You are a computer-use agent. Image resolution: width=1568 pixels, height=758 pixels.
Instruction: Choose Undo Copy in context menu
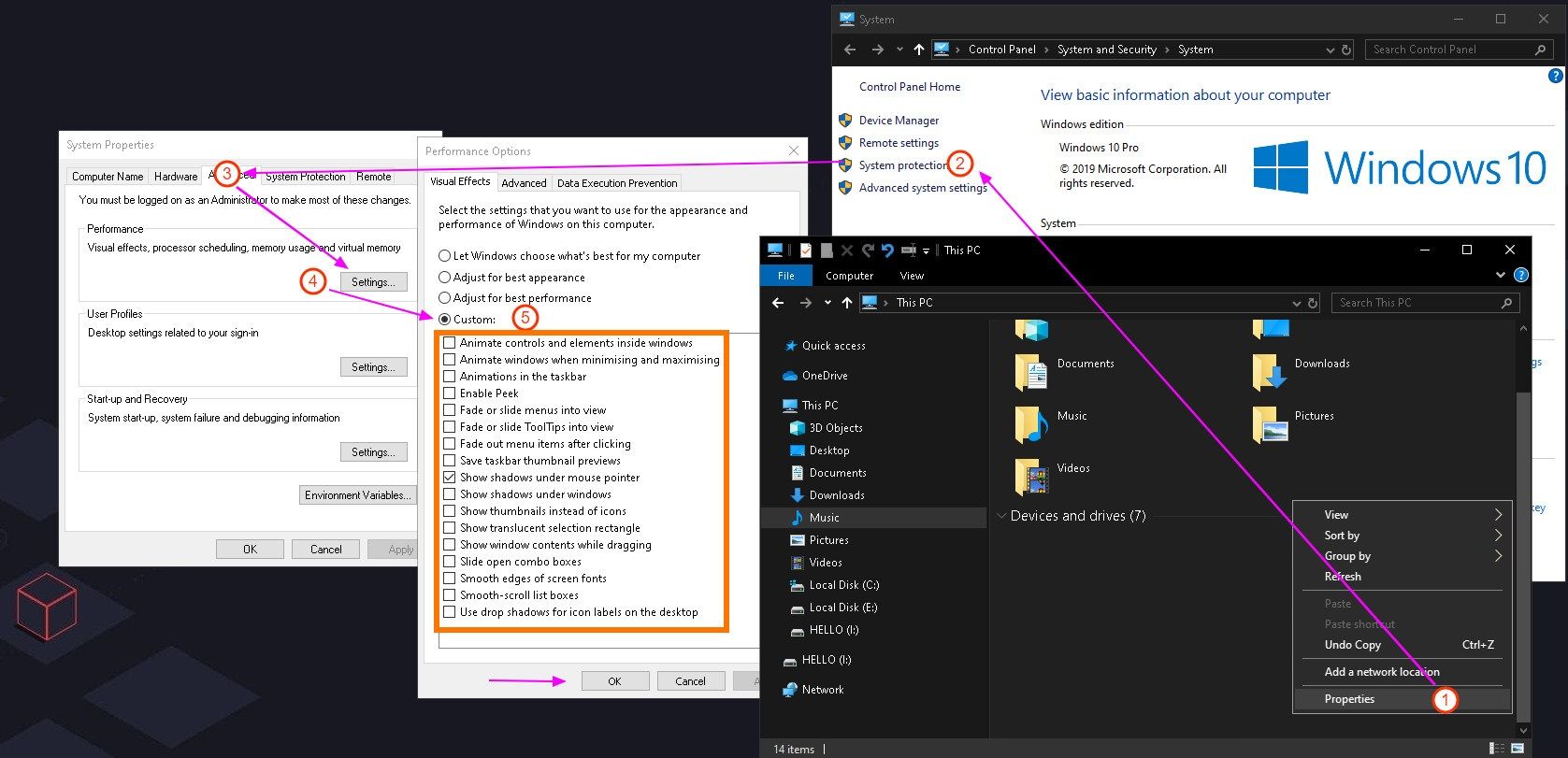coord(1402,645)
